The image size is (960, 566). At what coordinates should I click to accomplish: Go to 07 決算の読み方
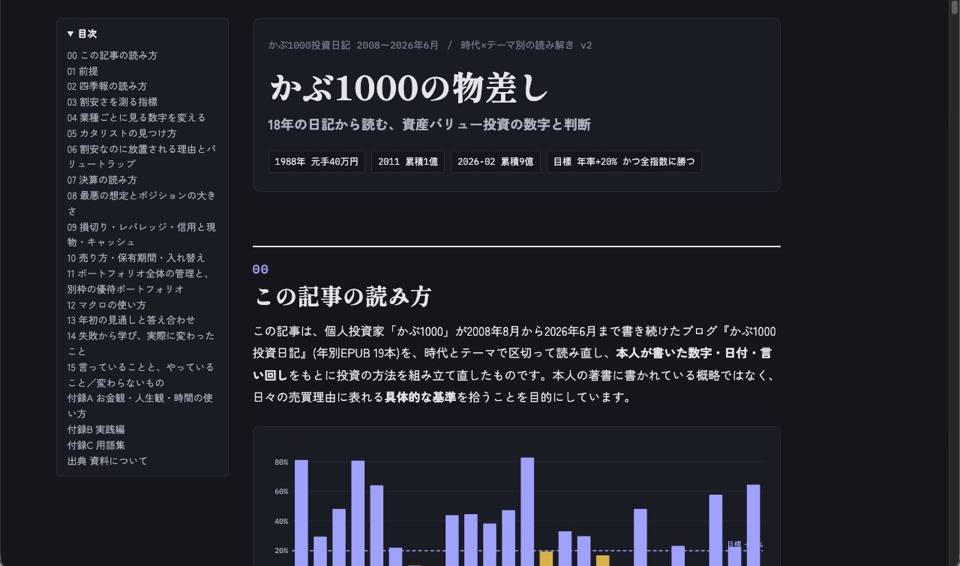coord(102,179)
